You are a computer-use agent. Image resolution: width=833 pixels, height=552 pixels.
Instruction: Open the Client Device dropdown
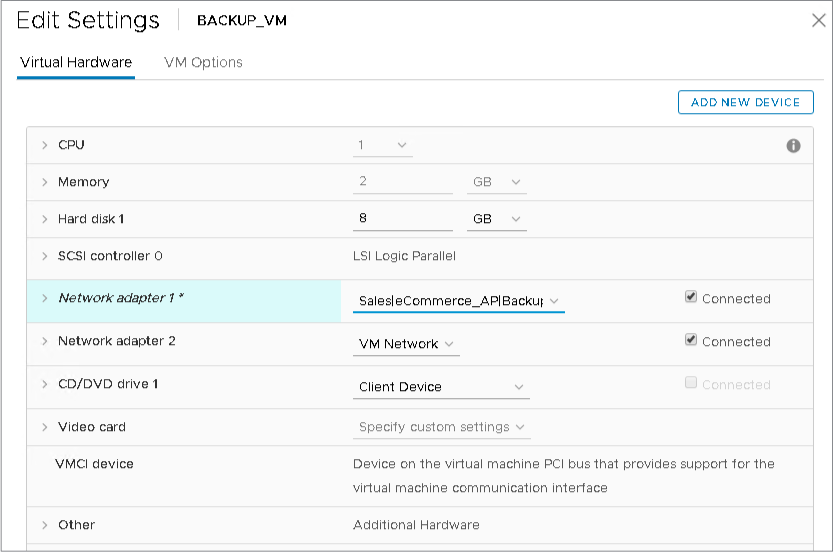click(440, 387)
